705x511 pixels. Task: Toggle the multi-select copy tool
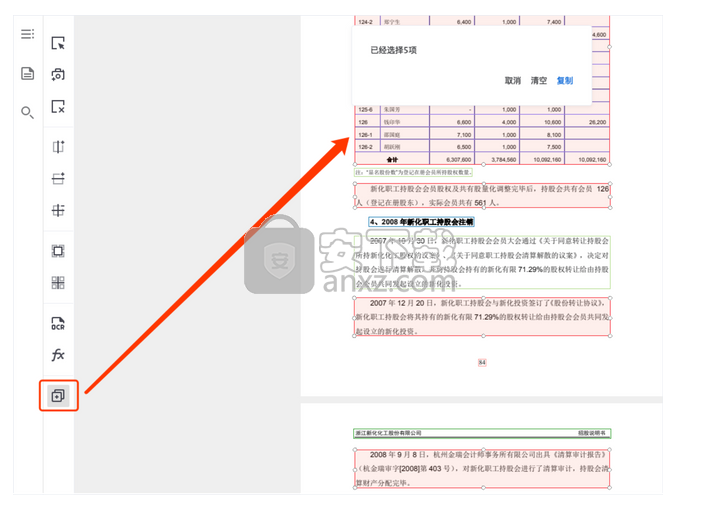point(58,395)
